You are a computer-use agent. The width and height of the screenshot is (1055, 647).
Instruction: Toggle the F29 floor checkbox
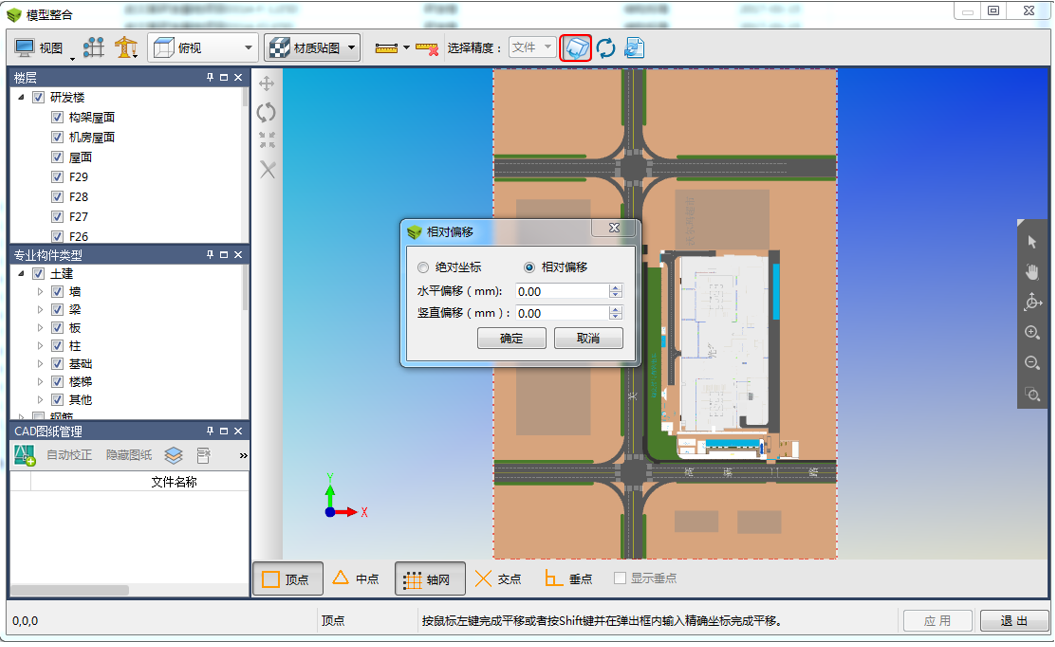point(57,177)
